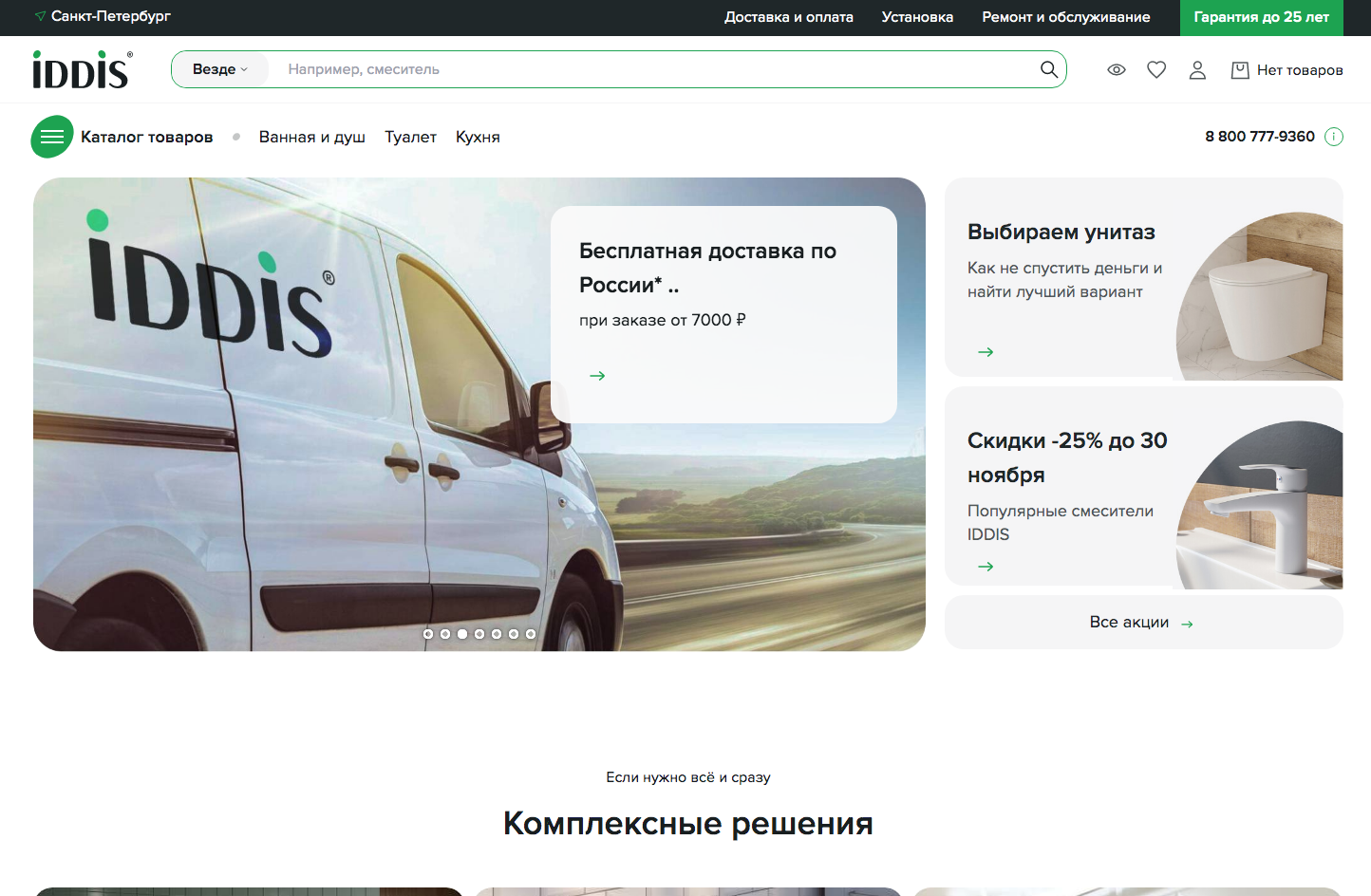The image size is (1371, 896).
Task: Open Установка page
Action: click(x=917, y=17)
